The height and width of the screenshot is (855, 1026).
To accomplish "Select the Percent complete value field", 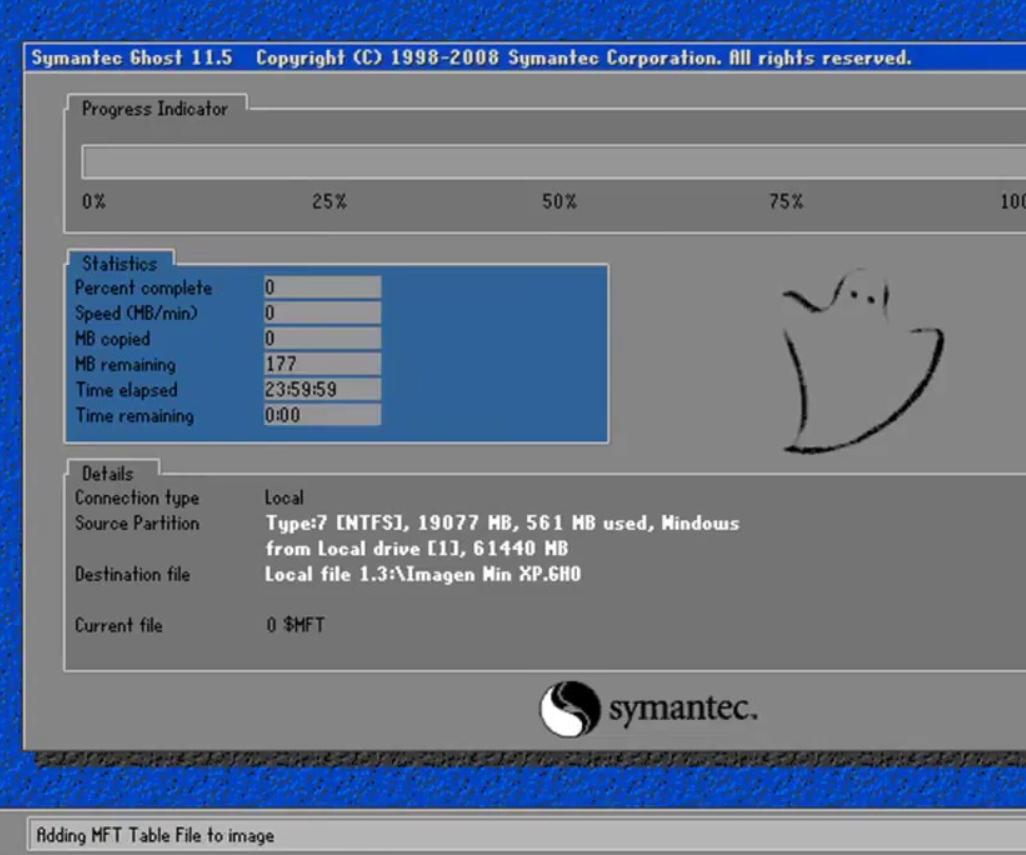I will tap(322, 287).
